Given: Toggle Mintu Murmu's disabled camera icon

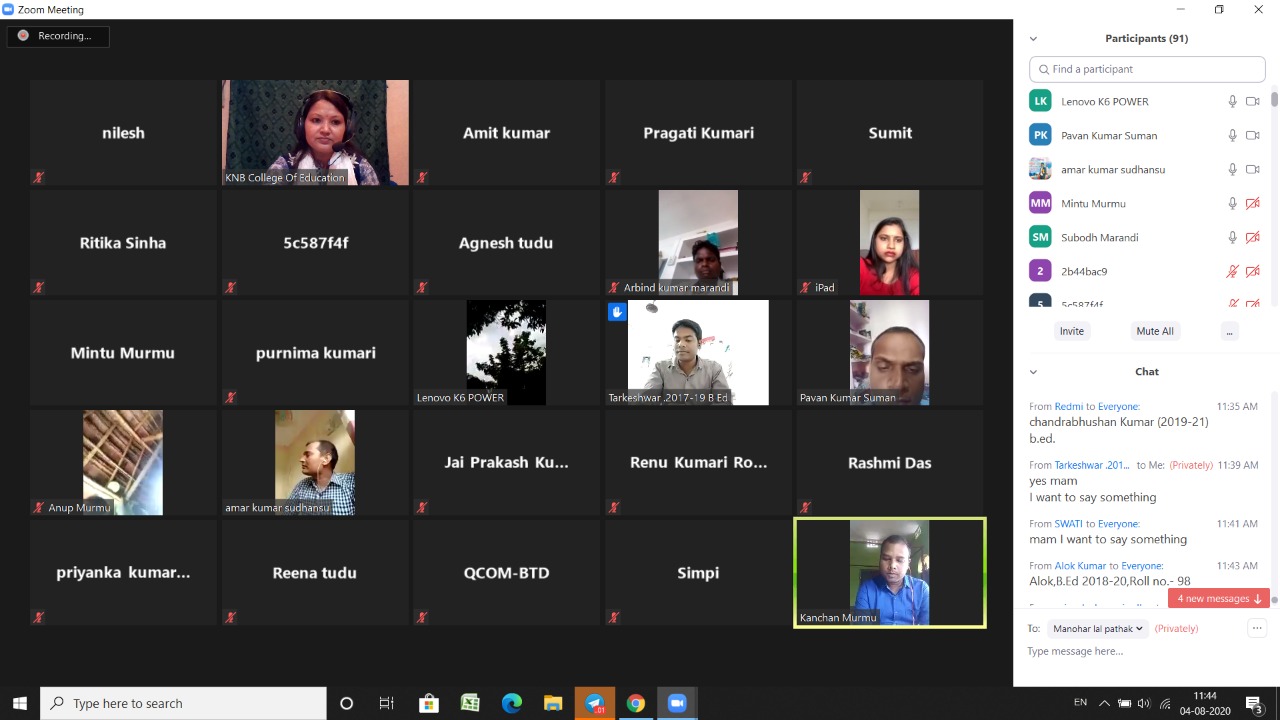Looking at the screenshot, I should (x=1252, y=203).
